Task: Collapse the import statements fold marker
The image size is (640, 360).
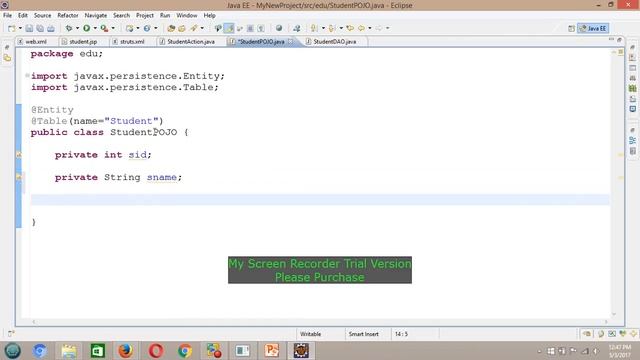Action: (27, 76)
